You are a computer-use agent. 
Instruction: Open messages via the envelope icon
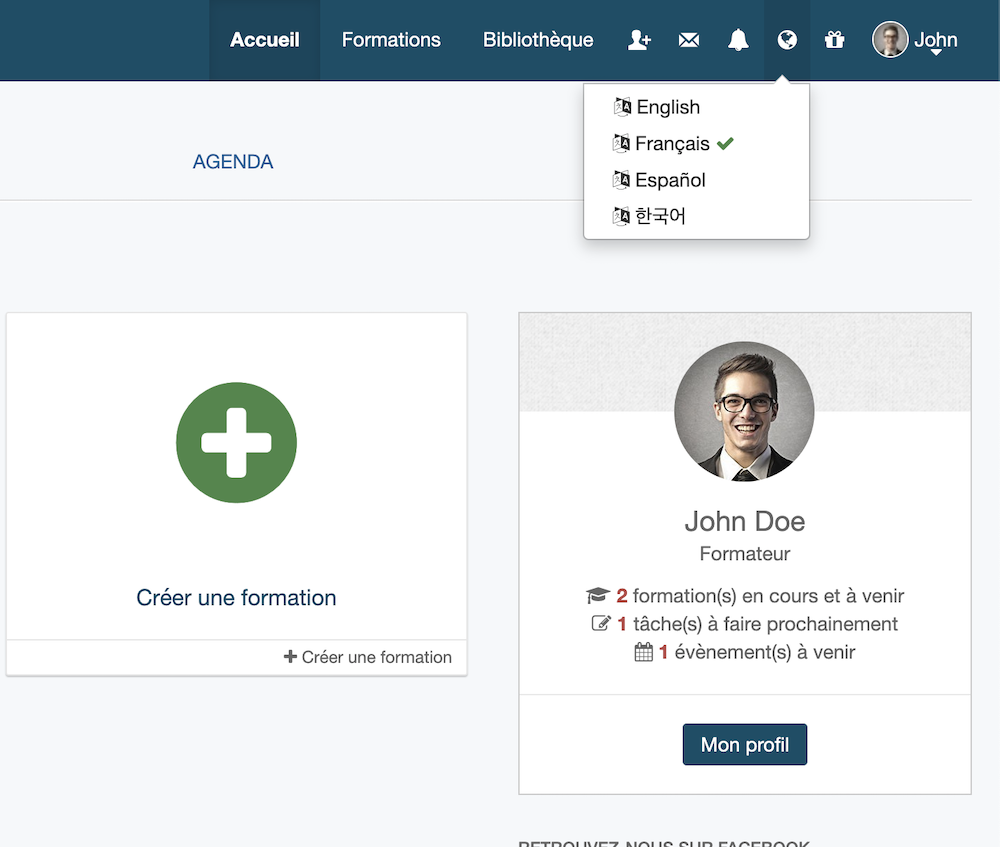tap(689, 40)
